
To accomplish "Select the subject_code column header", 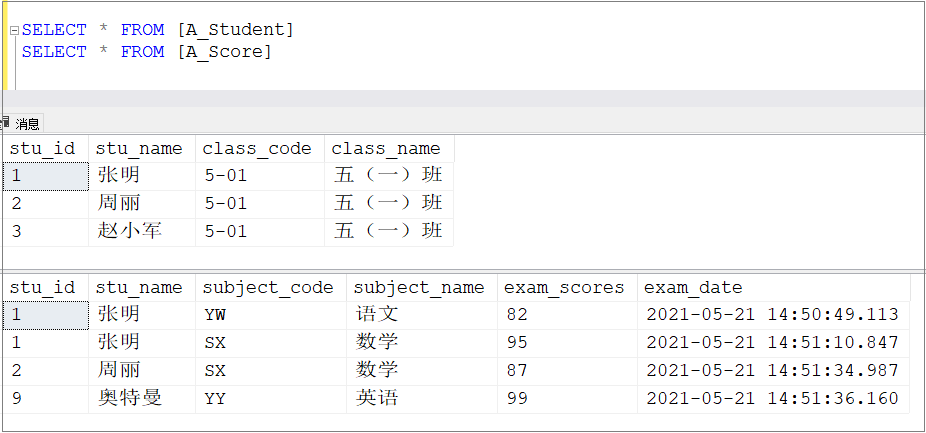I will [x=268, y=288].
